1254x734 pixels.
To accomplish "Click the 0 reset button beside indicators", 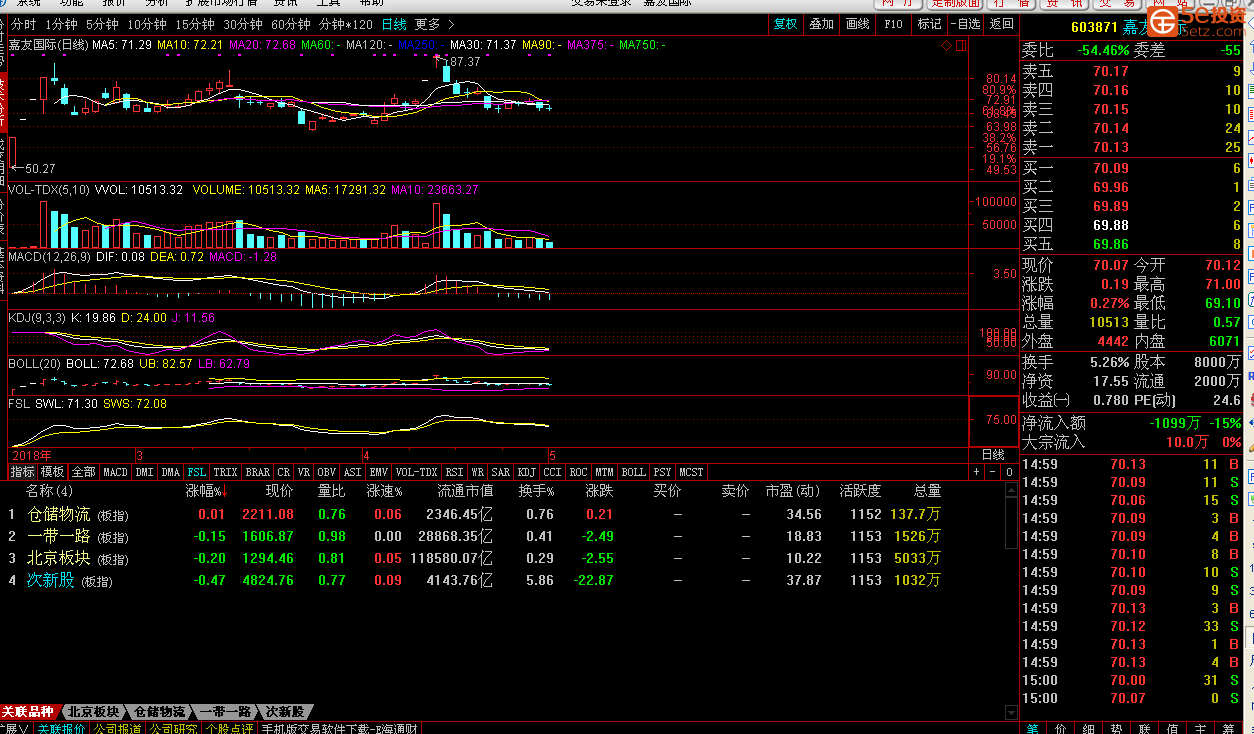I will coord(1009,472).
